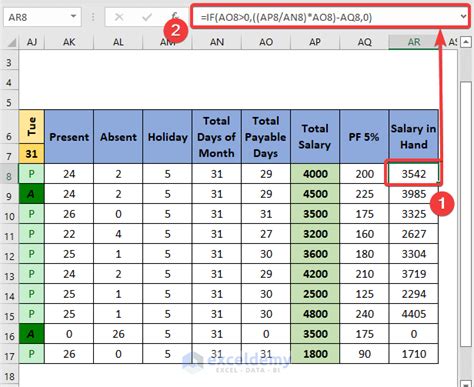Click the Total Payable Days header

point(266,137)
